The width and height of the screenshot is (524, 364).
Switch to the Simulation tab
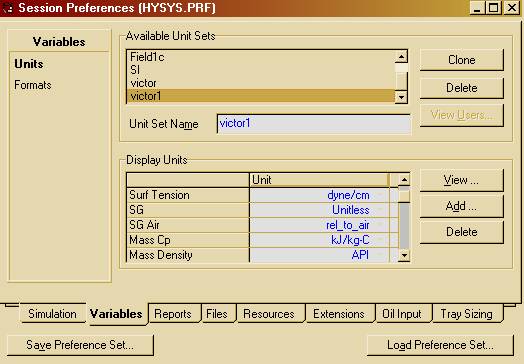click(52, 314)
